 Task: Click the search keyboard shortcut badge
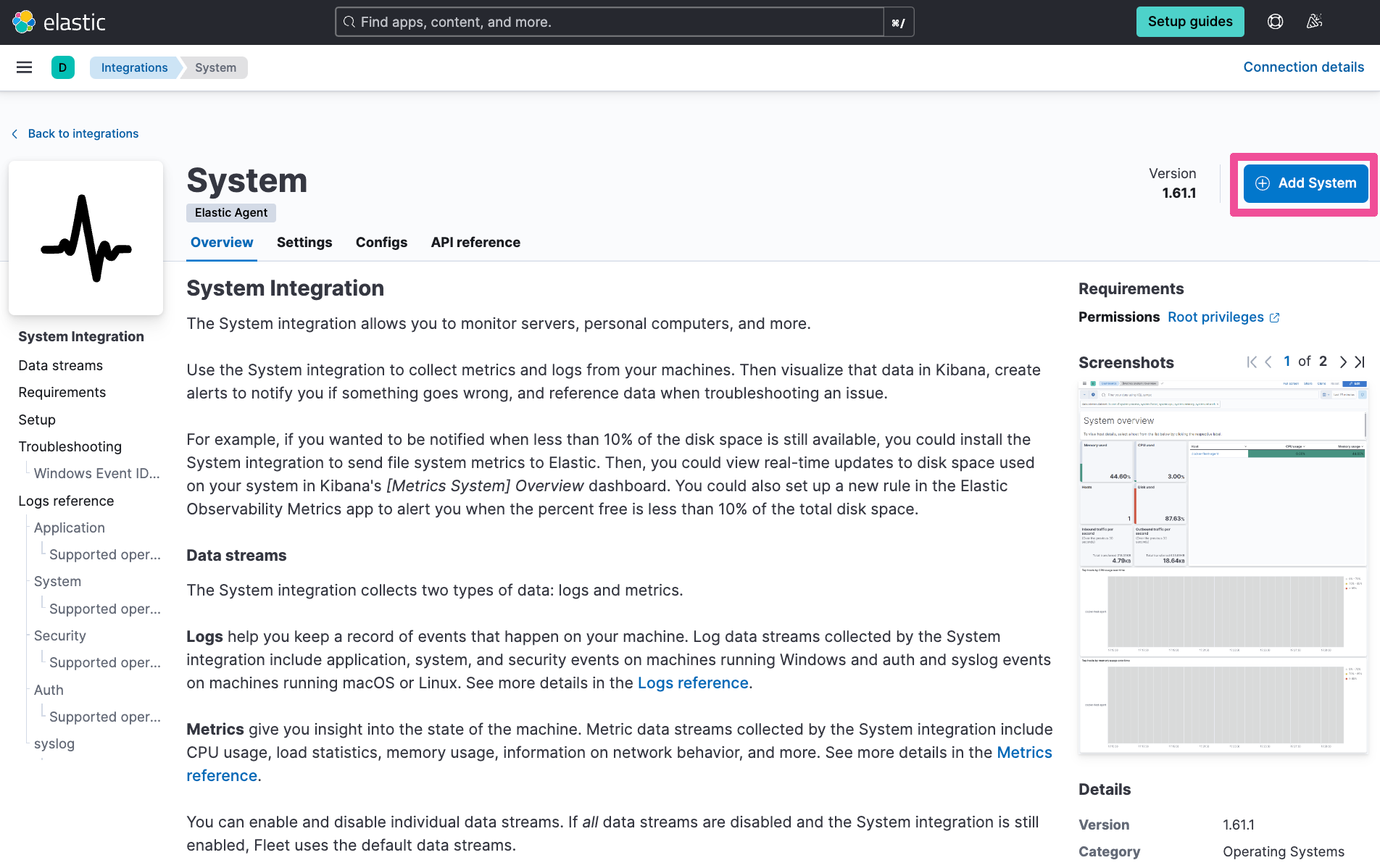click(x=899, y=22)
